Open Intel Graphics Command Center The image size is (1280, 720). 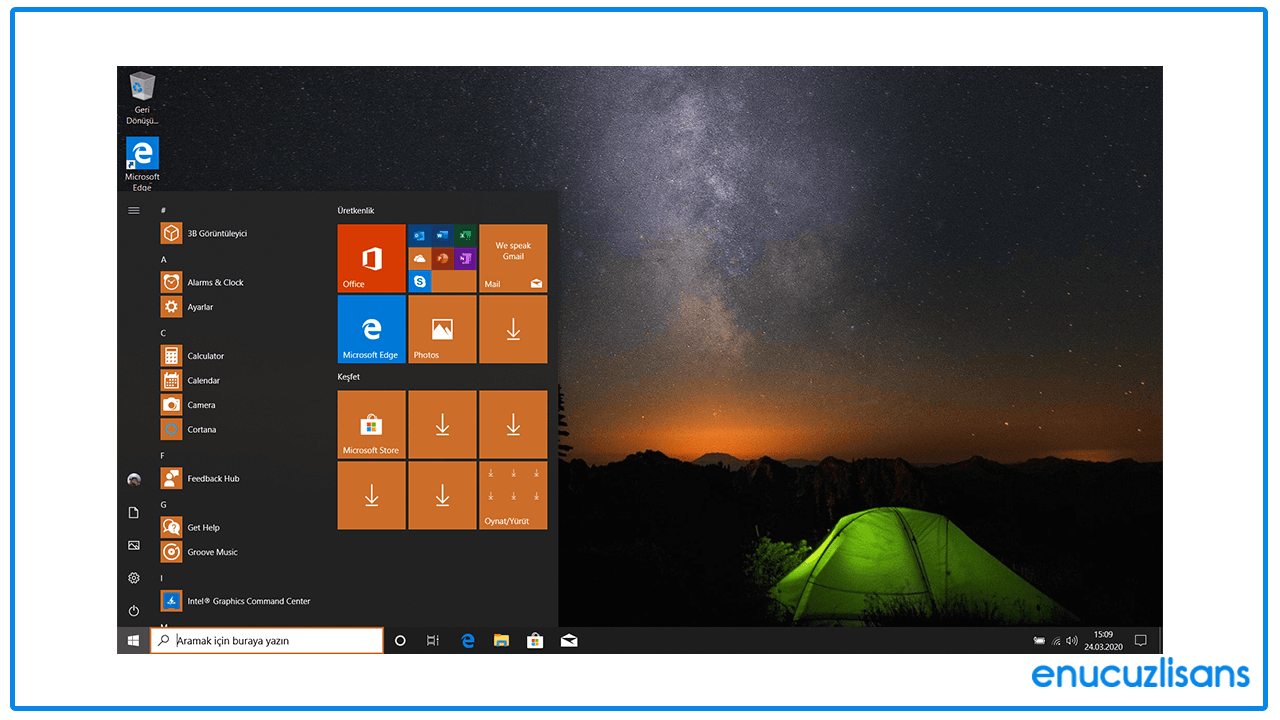pyautogui.click(x=247, y=600)
